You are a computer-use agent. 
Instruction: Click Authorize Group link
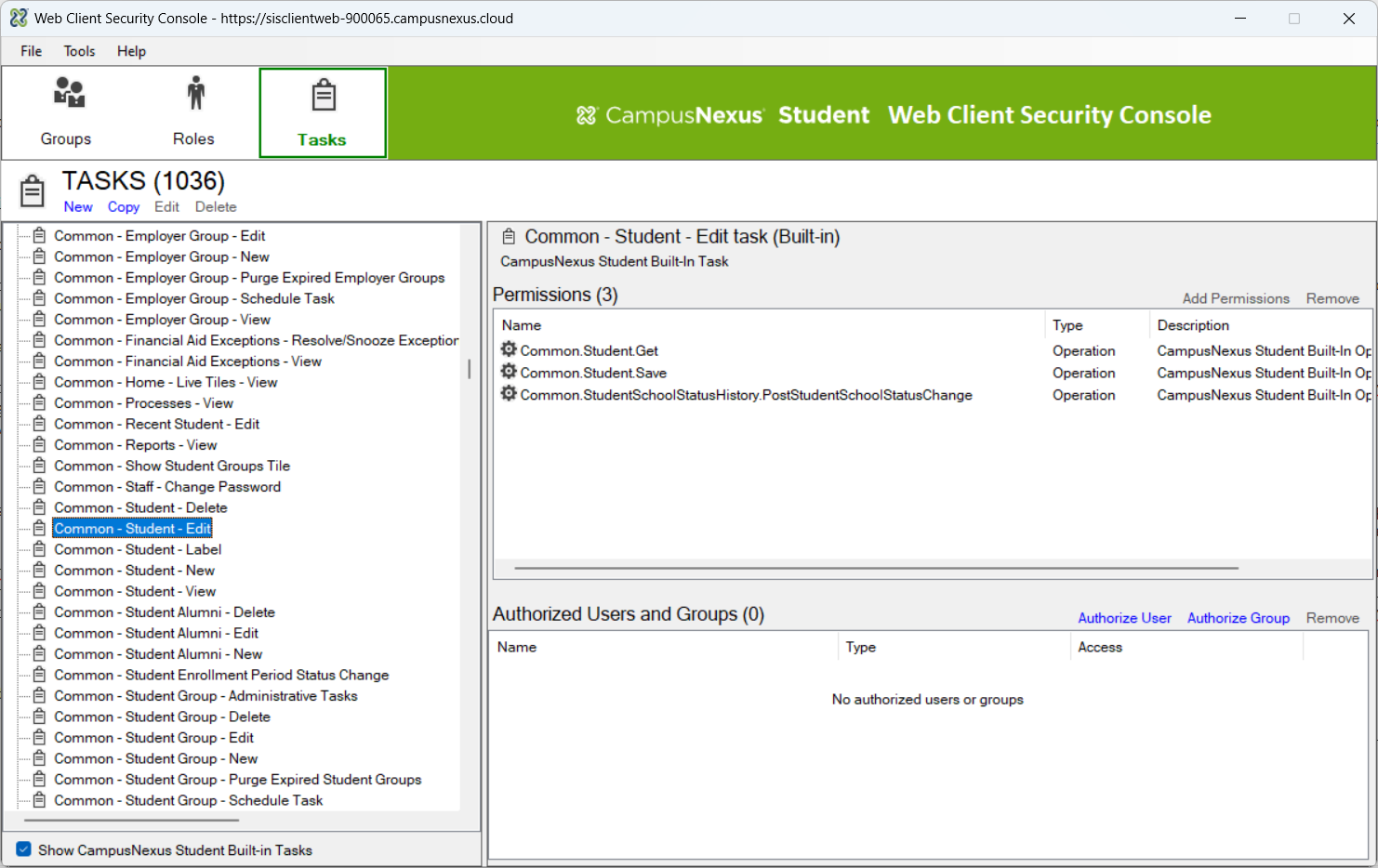1239,618
